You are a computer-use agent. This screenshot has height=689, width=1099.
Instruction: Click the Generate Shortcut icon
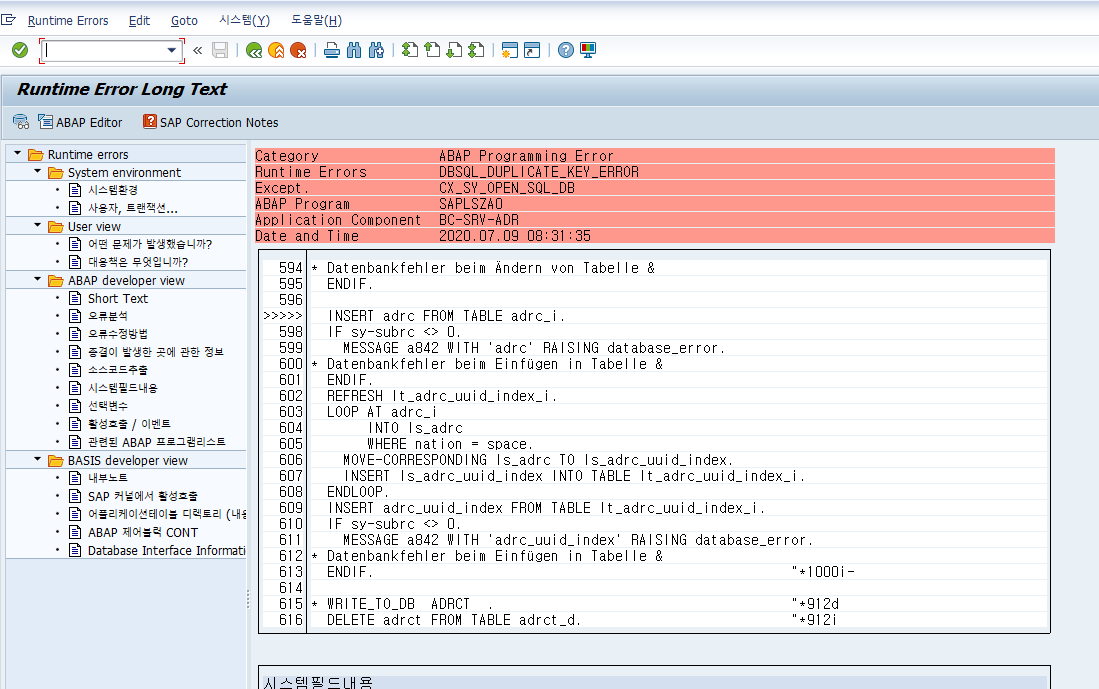click(532, 50)
